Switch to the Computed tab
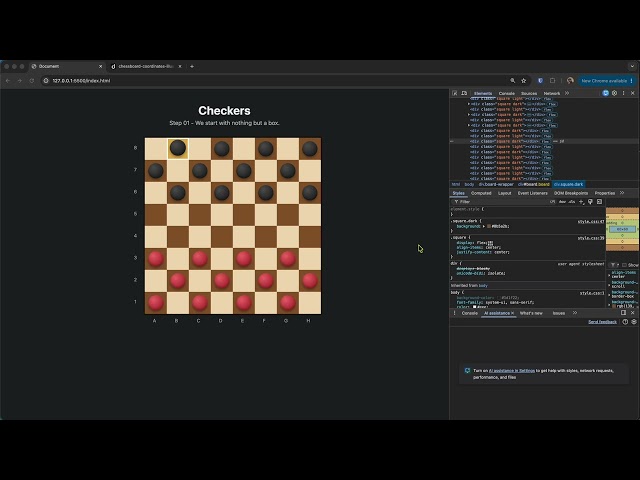640x480 pixels. click(x=481, y=193)
